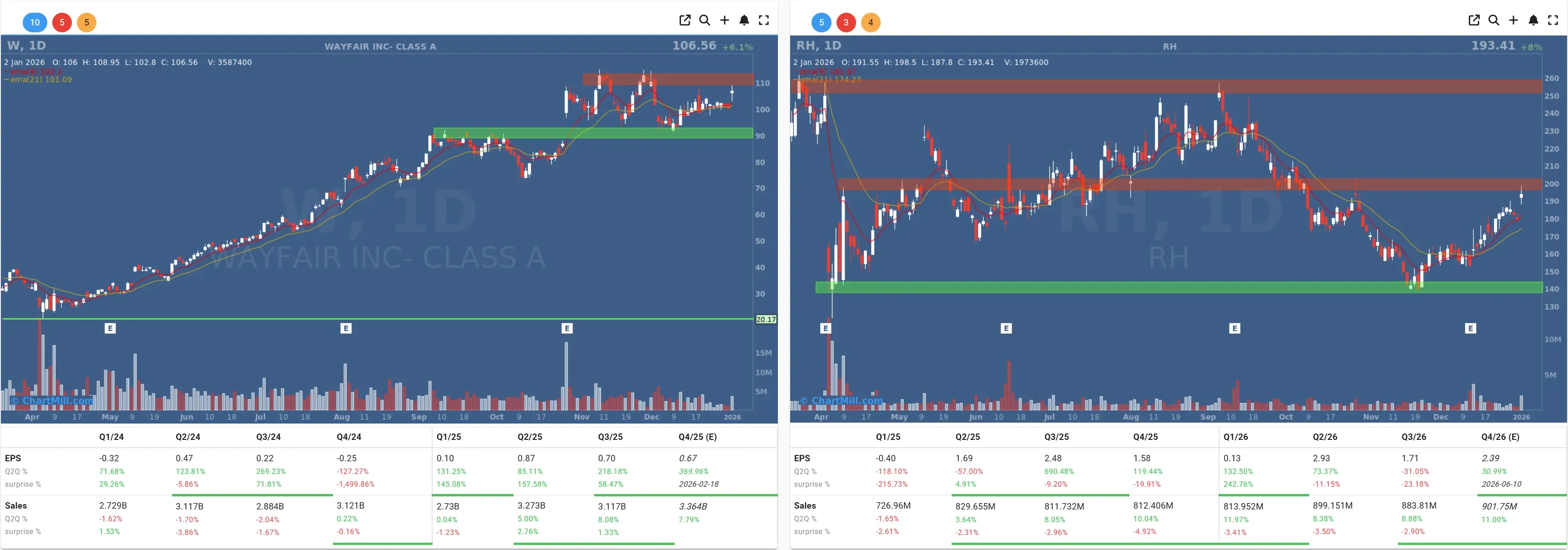The image size is (1568, 550).
Task: Click the blue 10 rating badge on Wayfair
Action: point(35,22)
